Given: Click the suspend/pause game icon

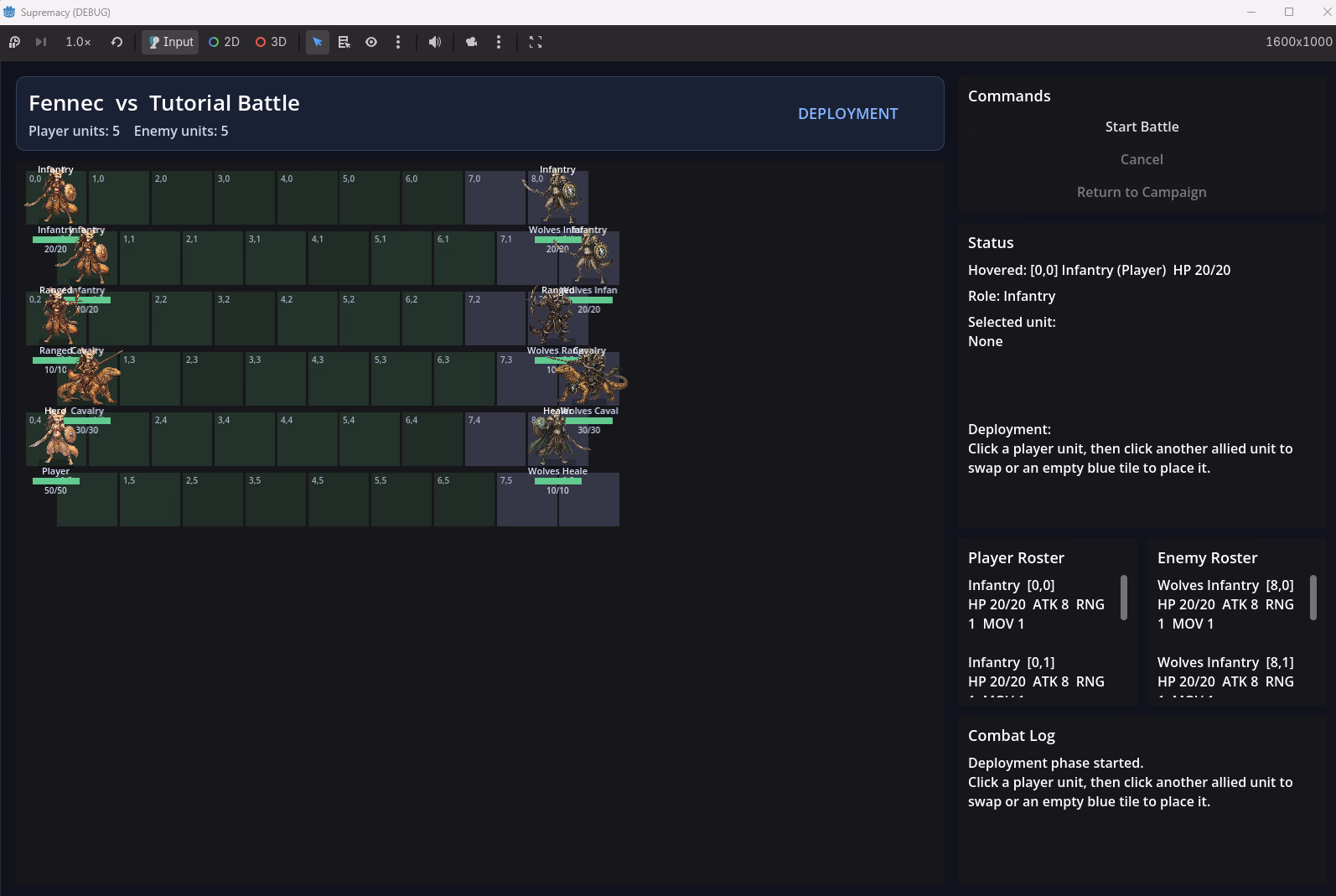Looking at the screenshot, I should tap(14, 42).
